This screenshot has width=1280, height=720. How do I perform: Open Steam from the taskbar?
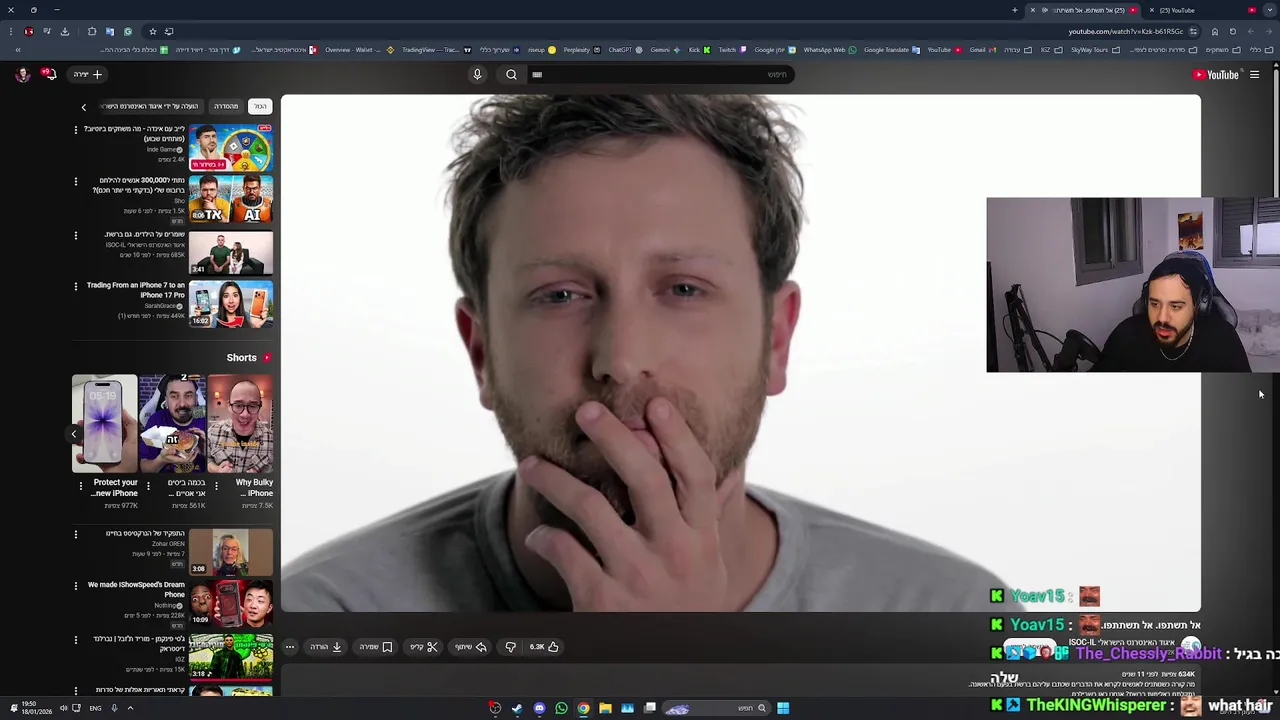point(517,708)
